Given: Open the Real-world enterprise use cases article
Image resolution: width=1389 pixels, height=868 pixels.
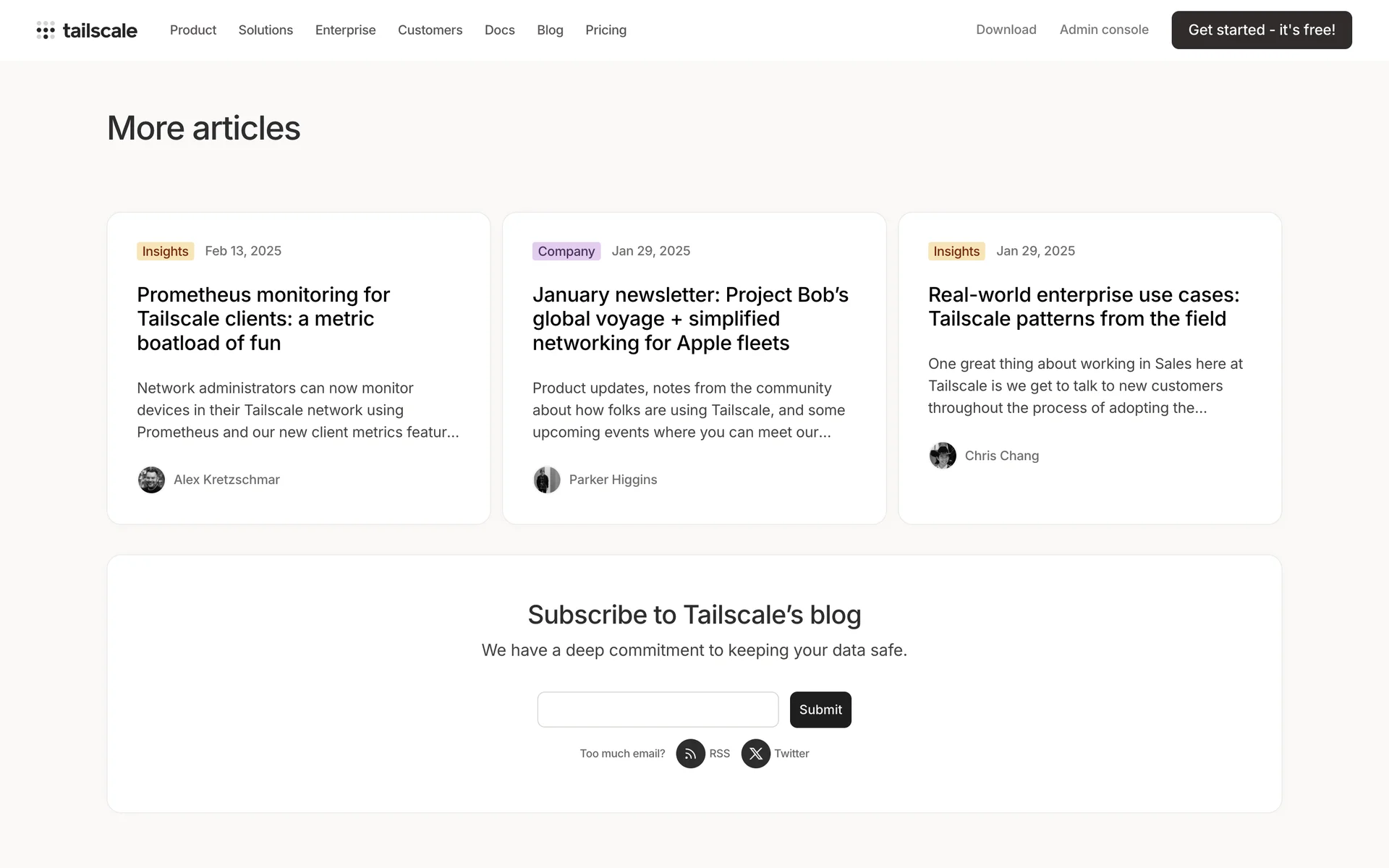Looking at the screenshot, I should tap(1083, 307).
